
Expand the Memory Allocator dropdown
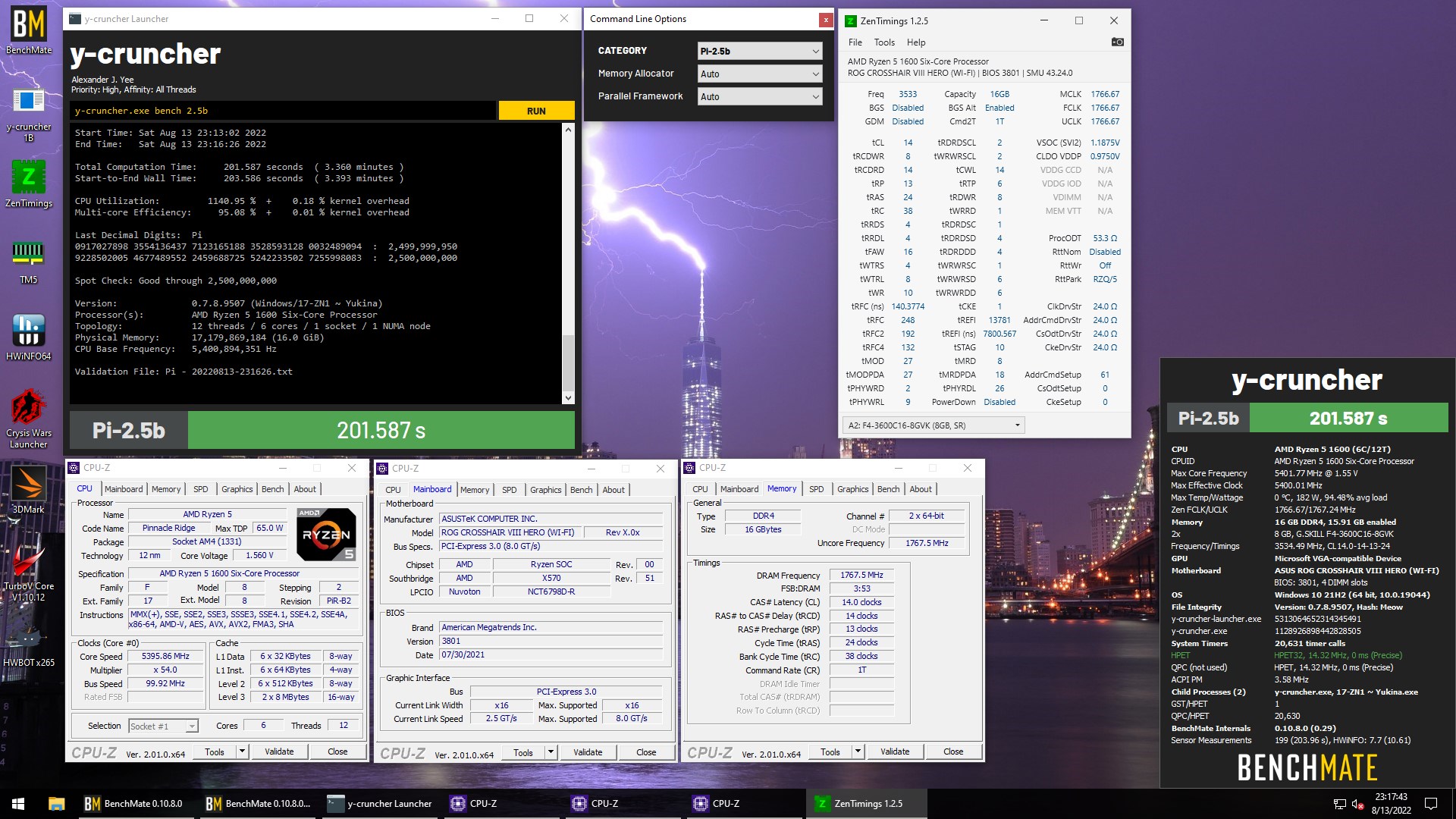(x=760, y=74)
